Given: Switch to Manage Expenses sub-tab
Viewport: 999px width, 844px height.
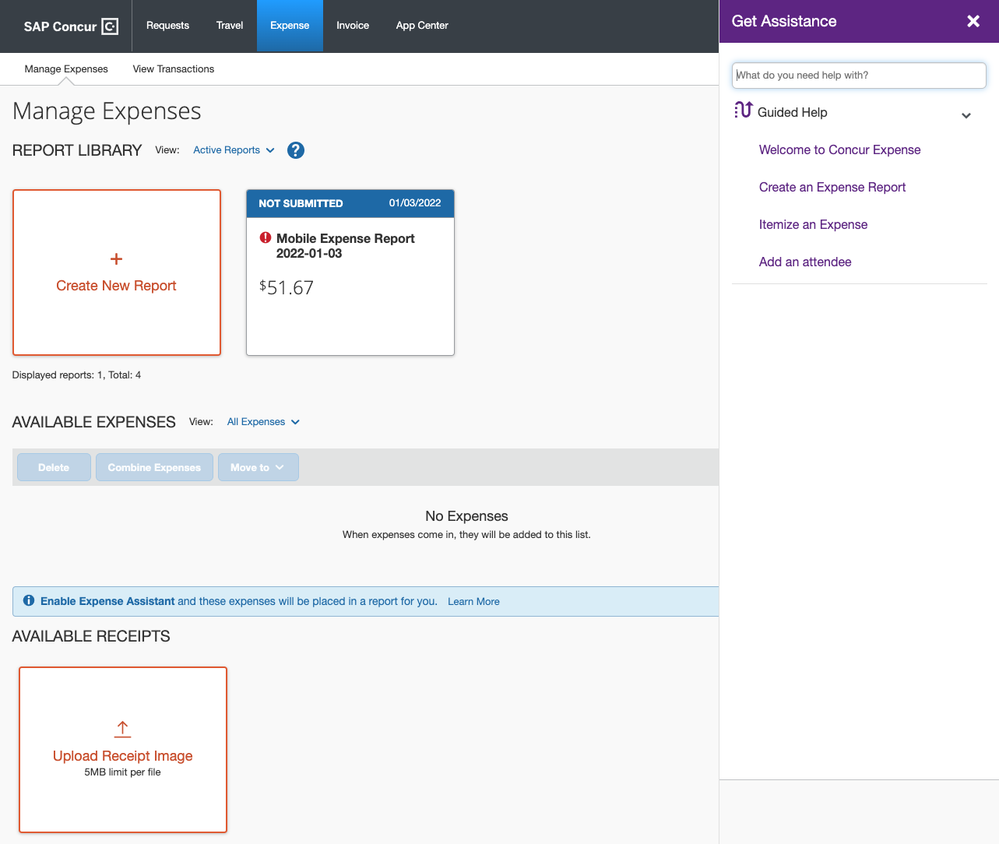Looking at the screenshot, I should 66,69.
